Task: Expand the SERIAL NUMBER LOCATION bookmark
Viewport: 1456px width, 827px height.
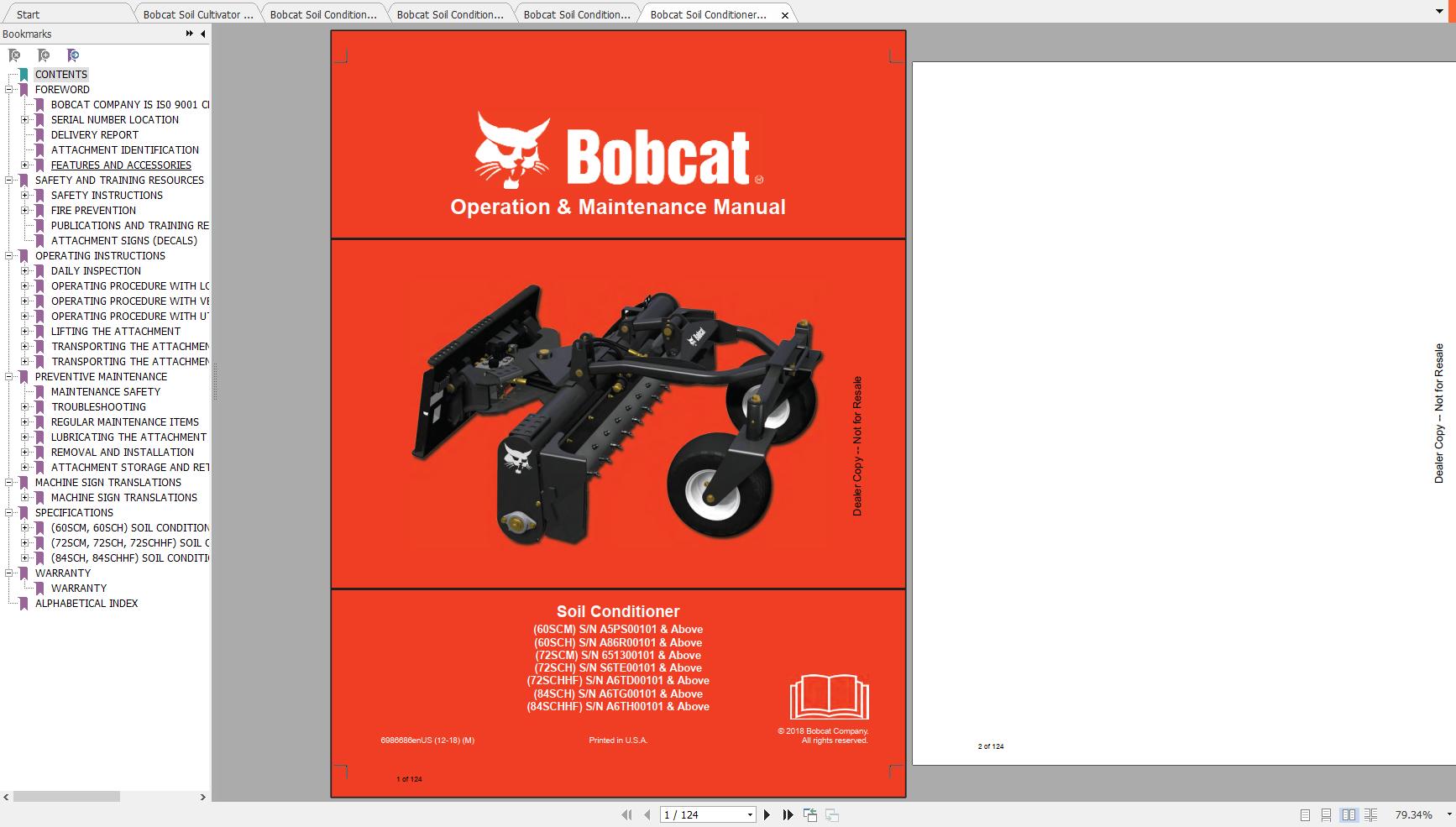Action: [24, 119]
